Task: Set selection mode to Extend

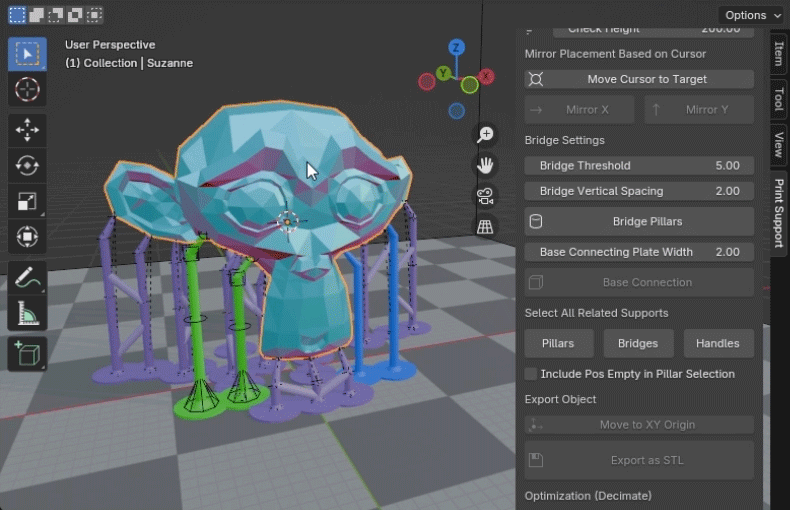Action: [x=36, y=15]
